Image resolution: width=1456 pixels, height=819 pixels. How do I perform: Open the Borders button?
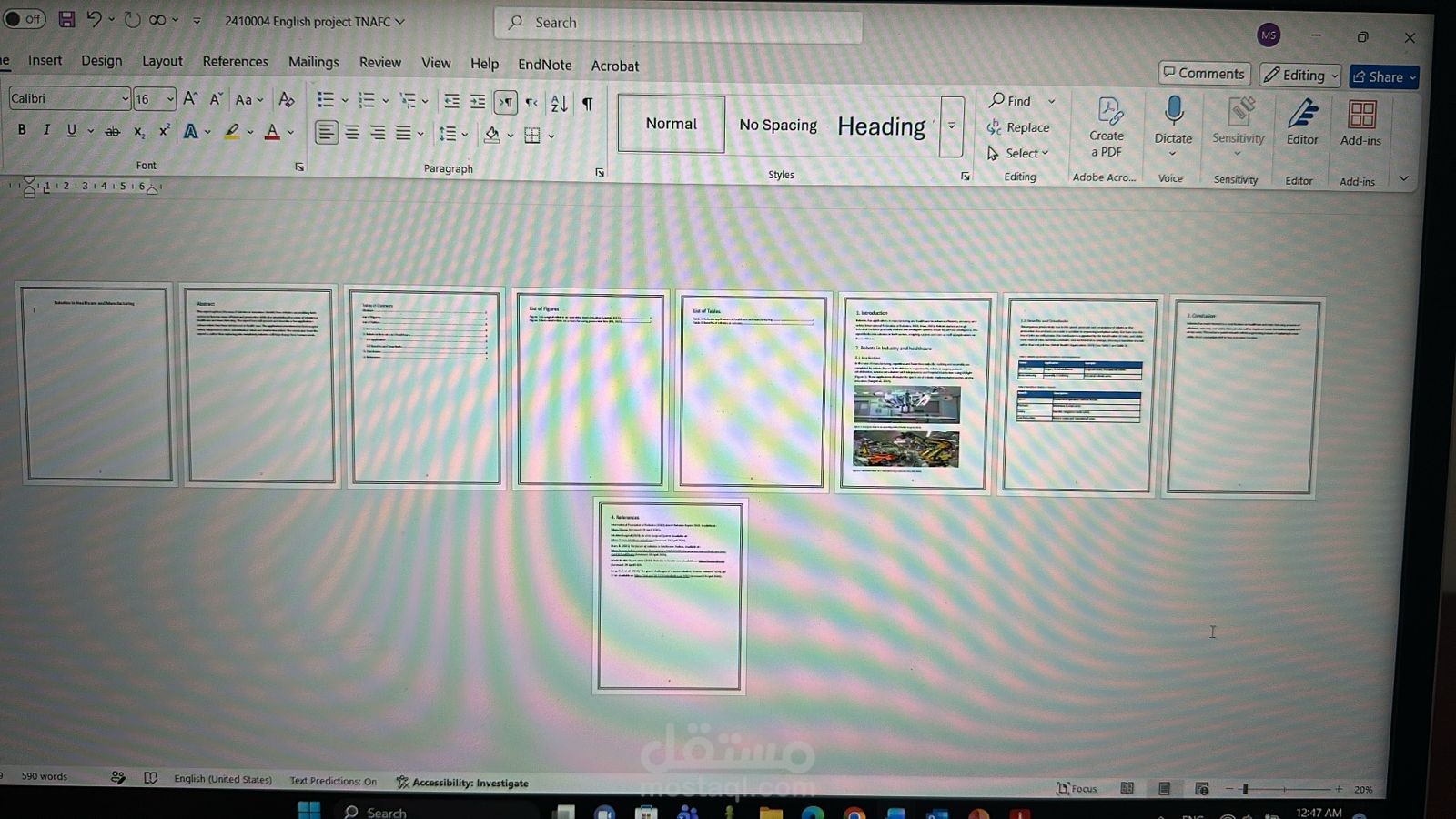tap(532, 136)
